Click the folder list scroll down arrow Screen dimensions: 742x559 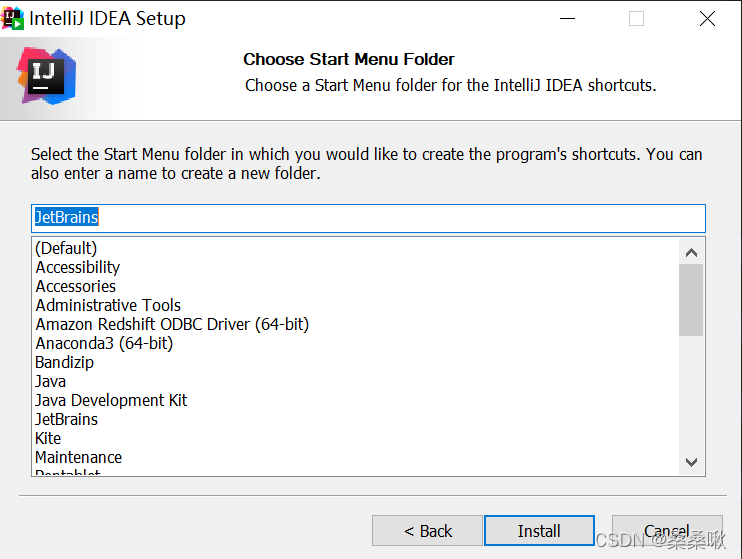click(x=691, y=462)
